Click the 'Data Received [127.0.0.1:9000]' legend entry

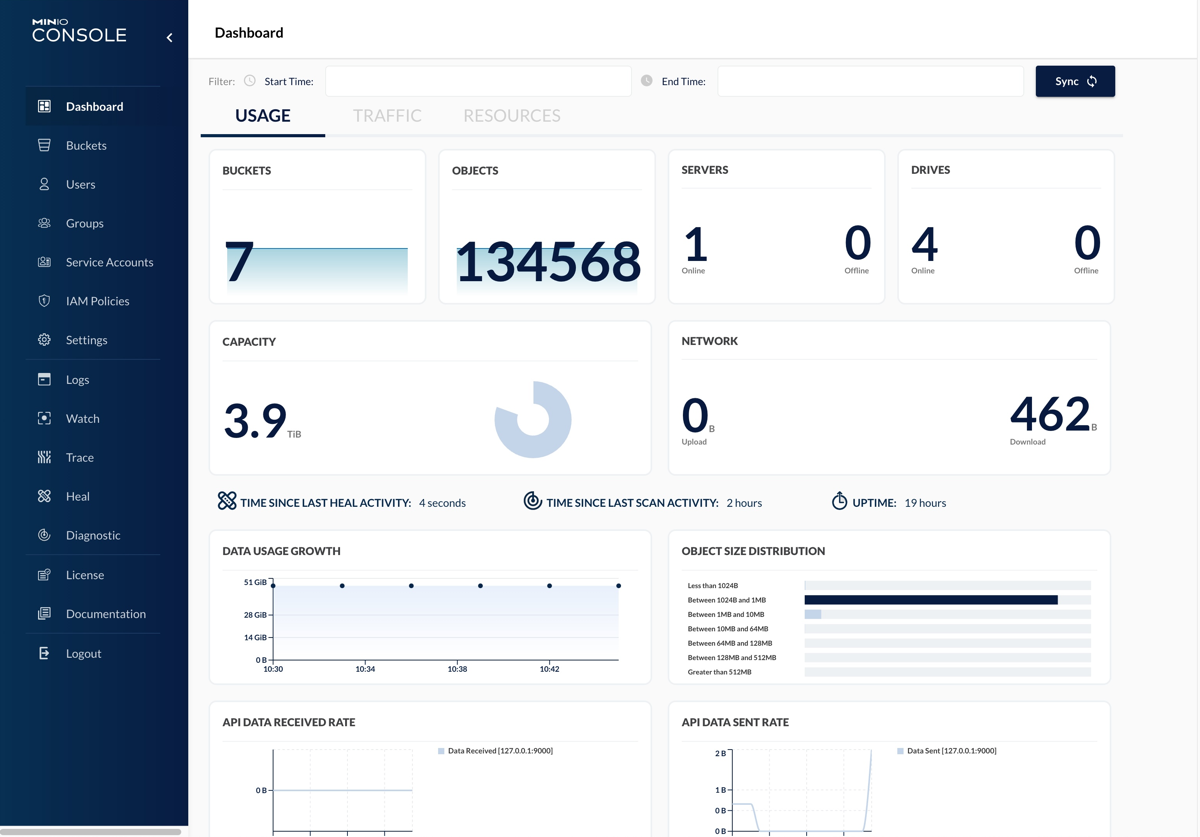tap(495, 750)
